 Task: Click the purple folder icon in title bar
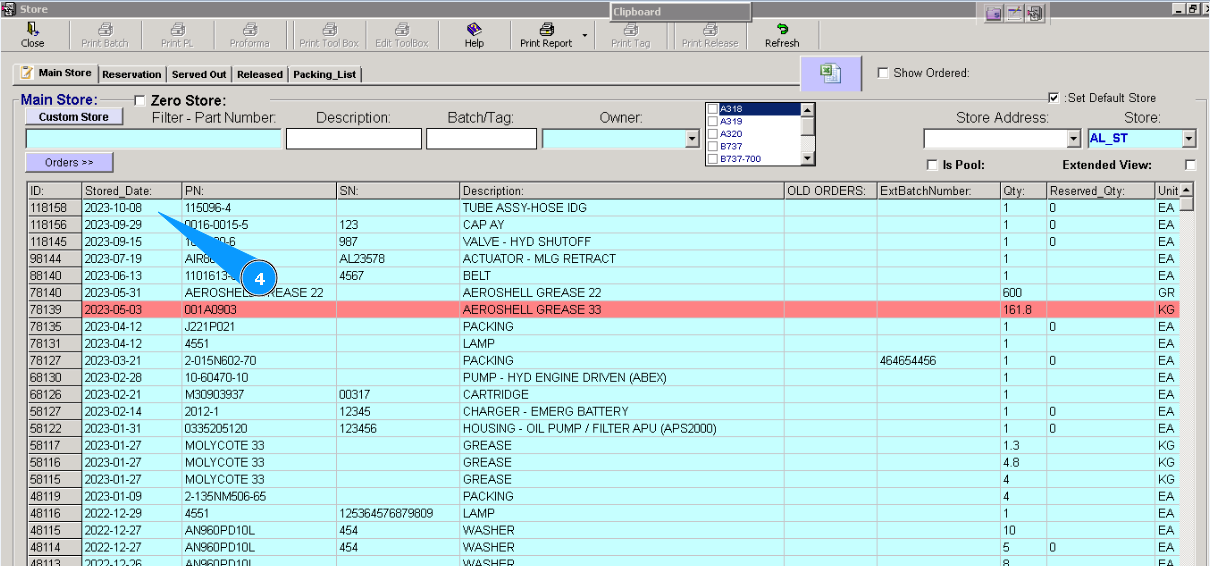click(993, 13)
